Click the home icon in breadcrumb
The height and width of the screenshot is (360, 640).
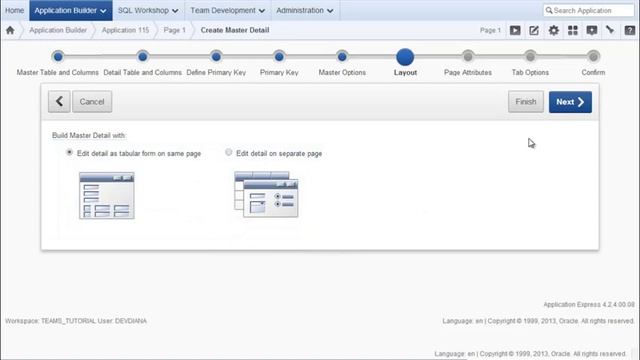(10, 30)
